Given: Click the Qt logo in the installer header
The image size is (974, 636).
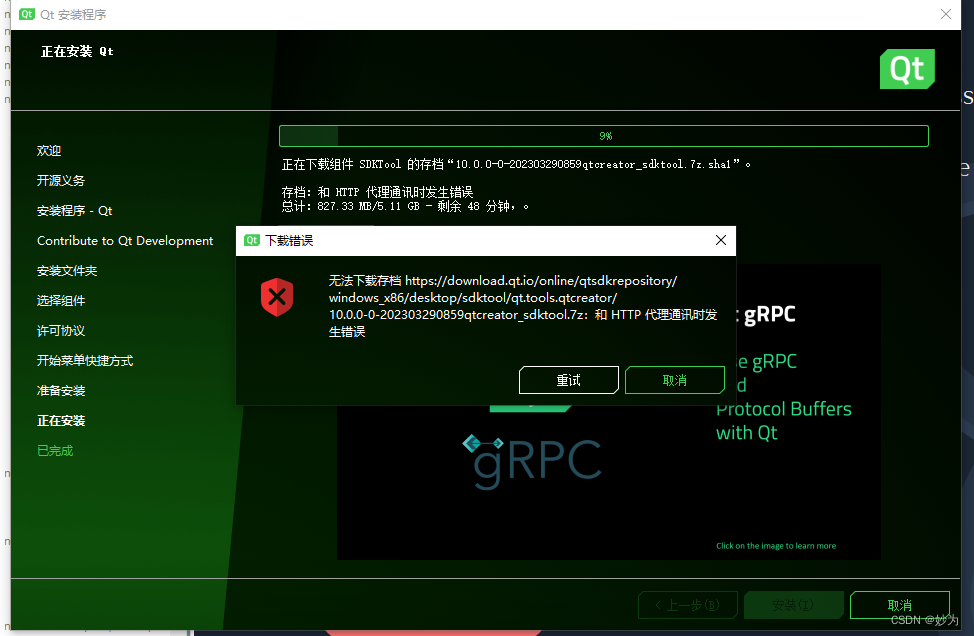Looking at the screenshot, I should 907,69.
